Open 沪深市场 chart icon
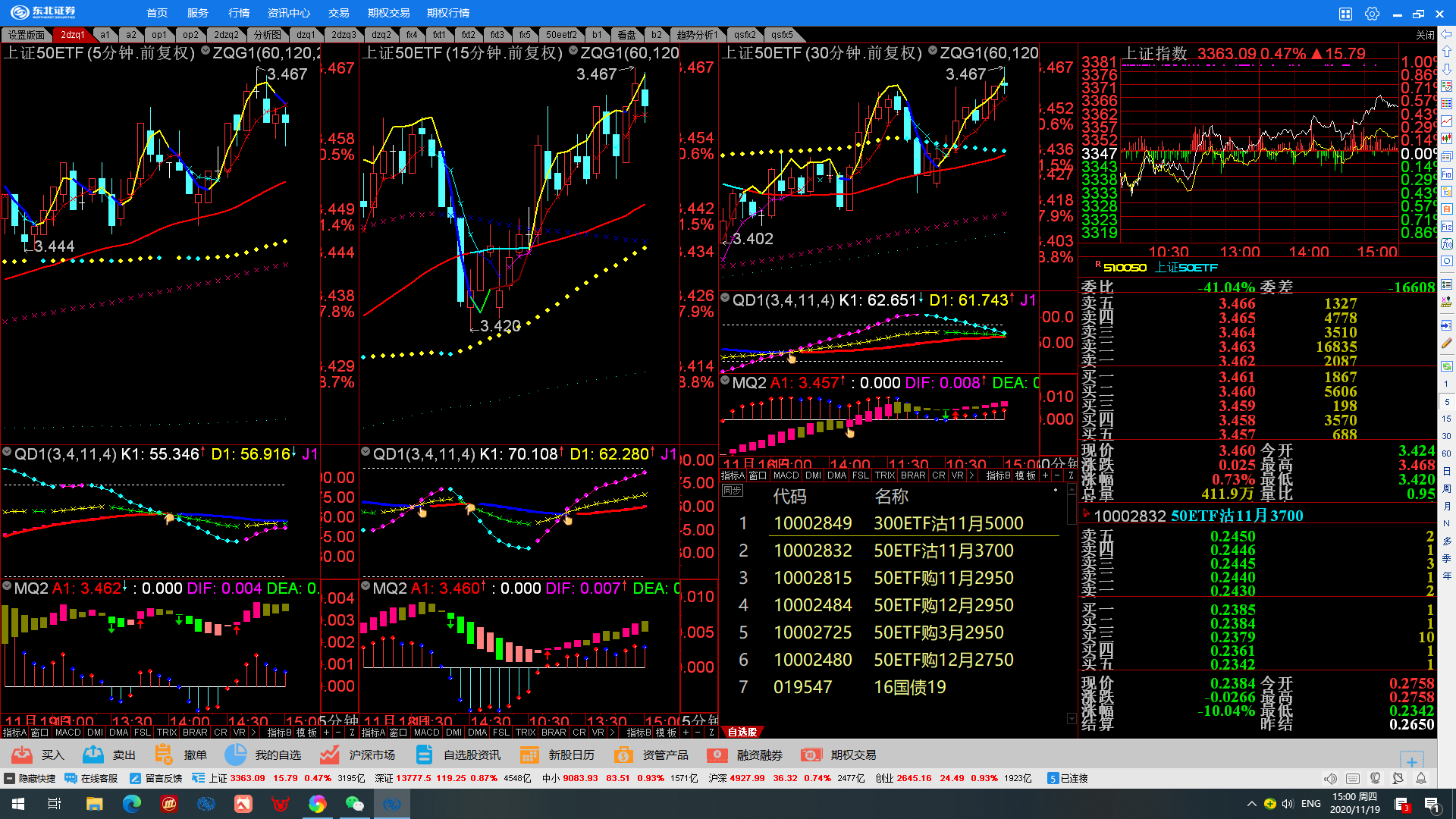The image size is (1456, 819). (x=329, y=755)
